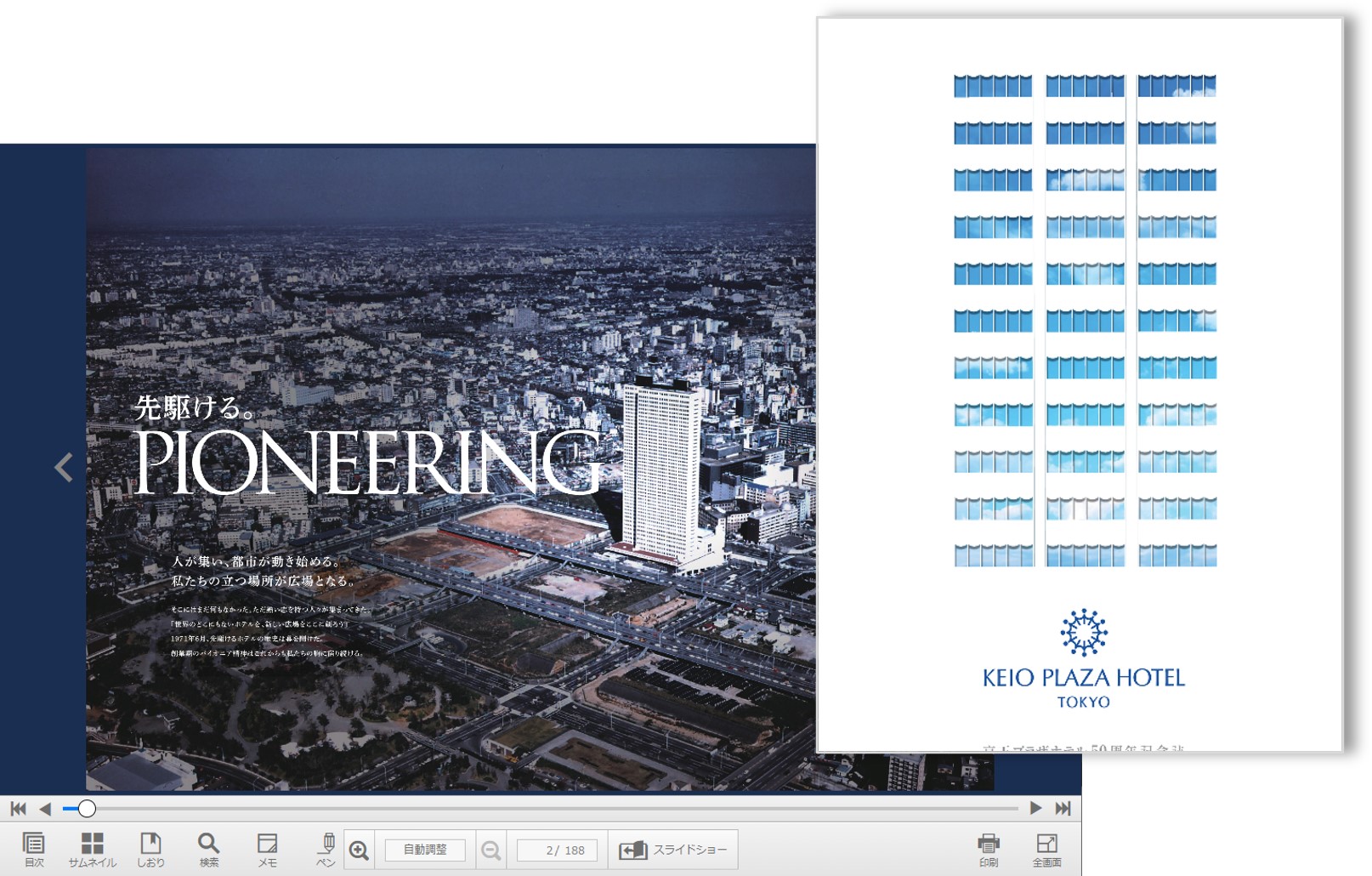Click the page slider handle
The width and height of the screenshot is (1372, 876).
click(x=87, y=808)
